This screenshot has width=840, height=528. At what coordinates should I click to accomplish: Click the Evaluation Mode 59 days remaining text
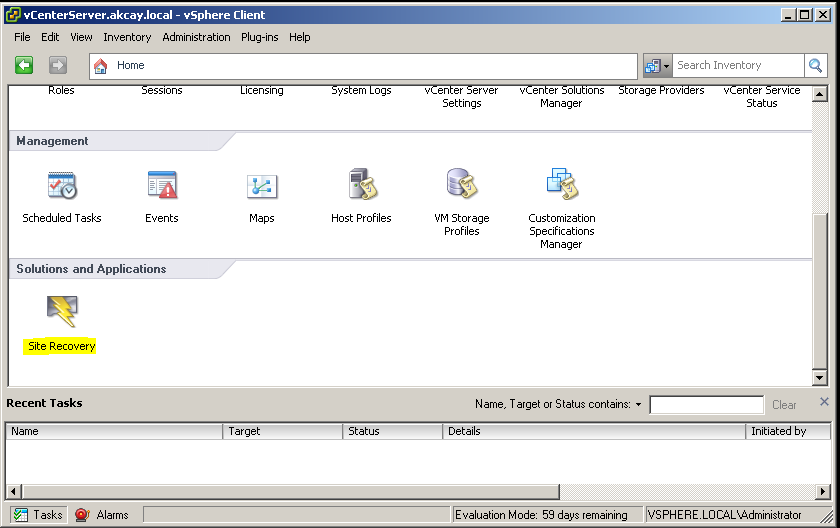coord(541,515)
